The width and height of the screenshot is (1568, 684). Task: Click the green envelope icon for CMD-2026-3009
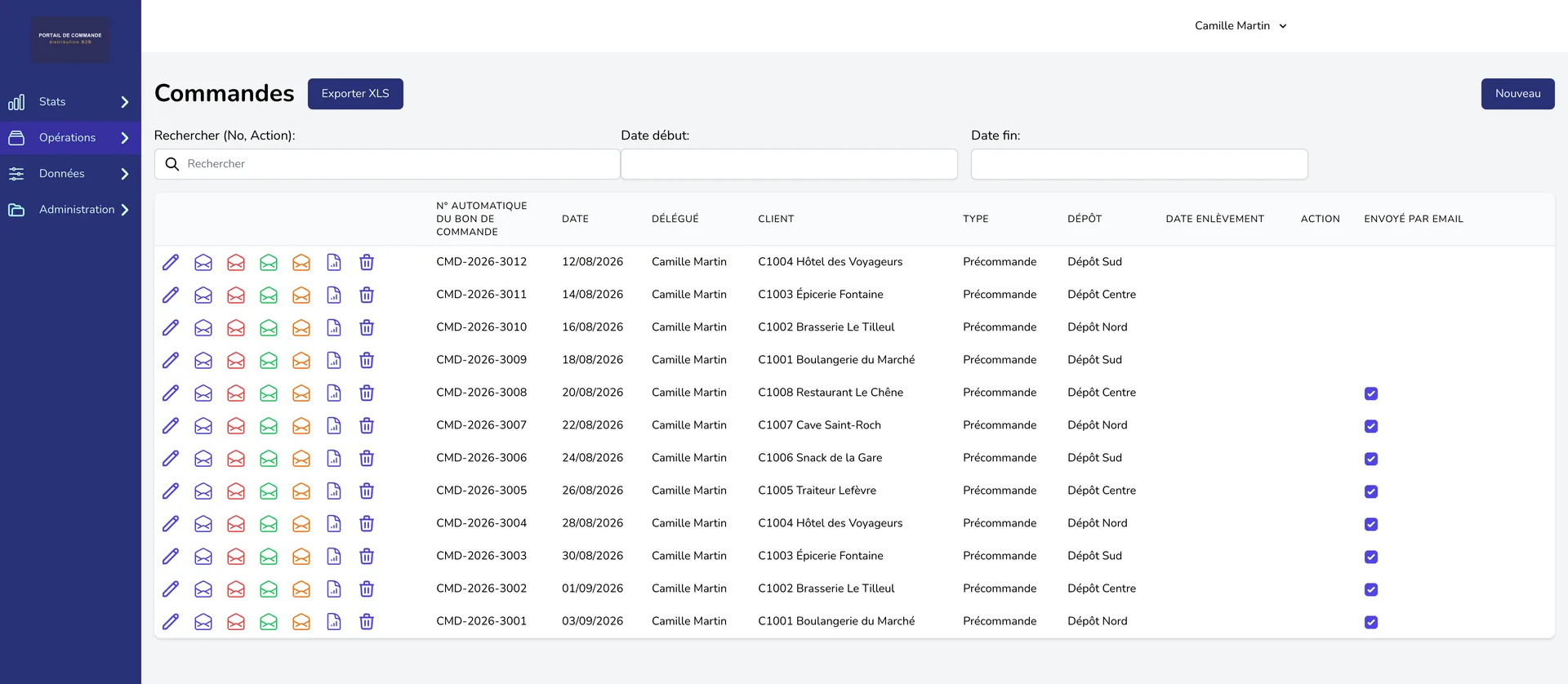[x=269, y=360]
